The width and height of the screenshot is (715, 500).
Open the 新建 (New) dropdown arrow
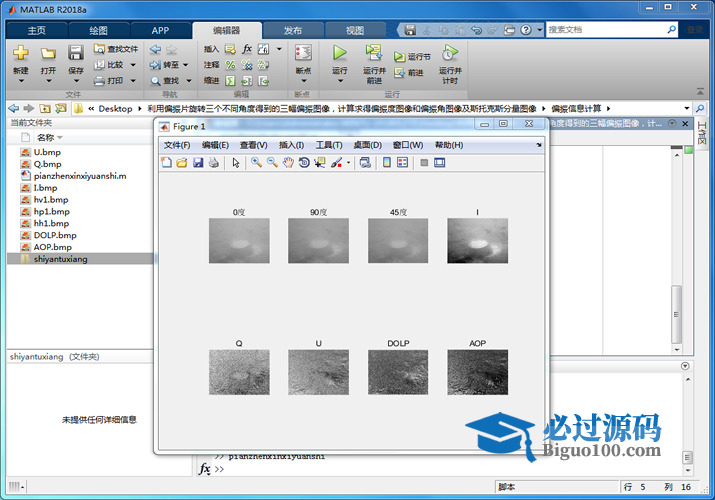[x=20, y=81]
